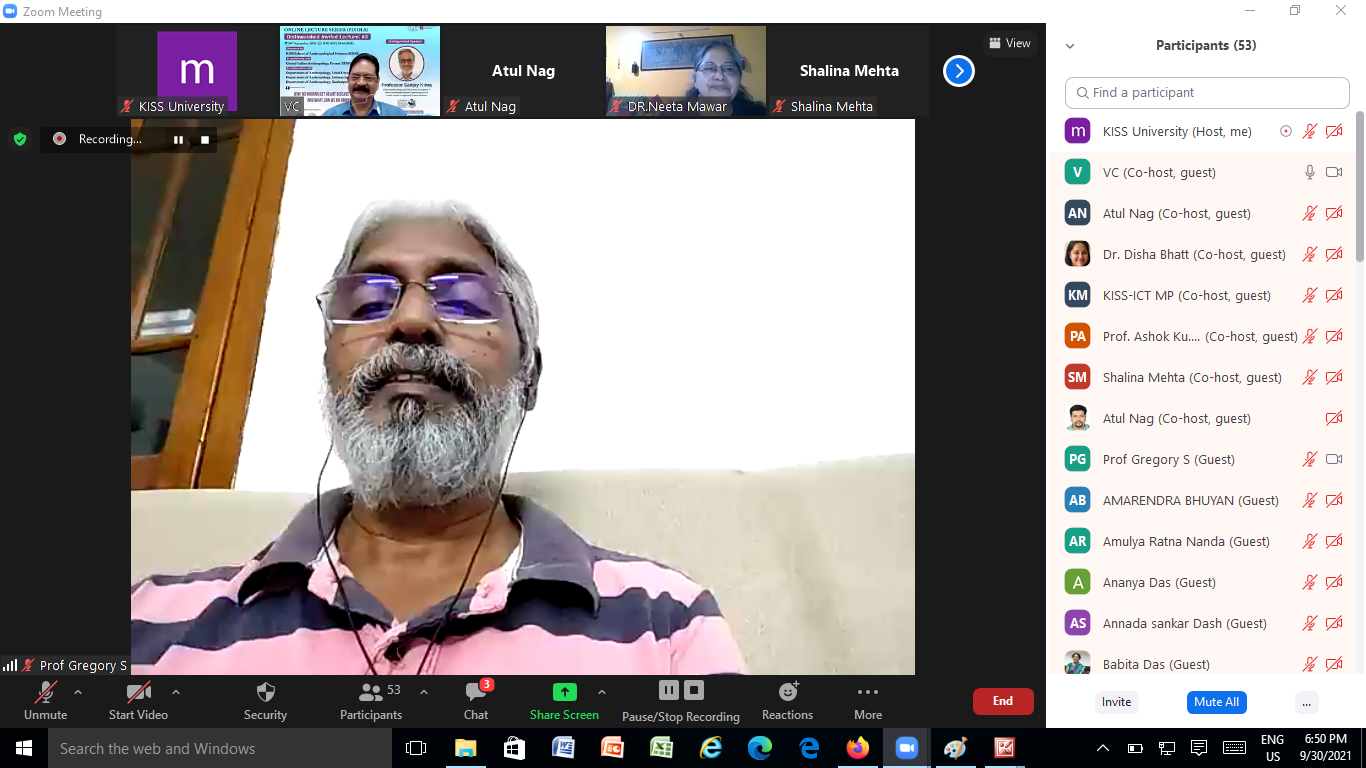Click the Invite button
Image resolution: width=1366 pixels, height=768 pixels.
pyautogui.click(x=1116, y=702)
